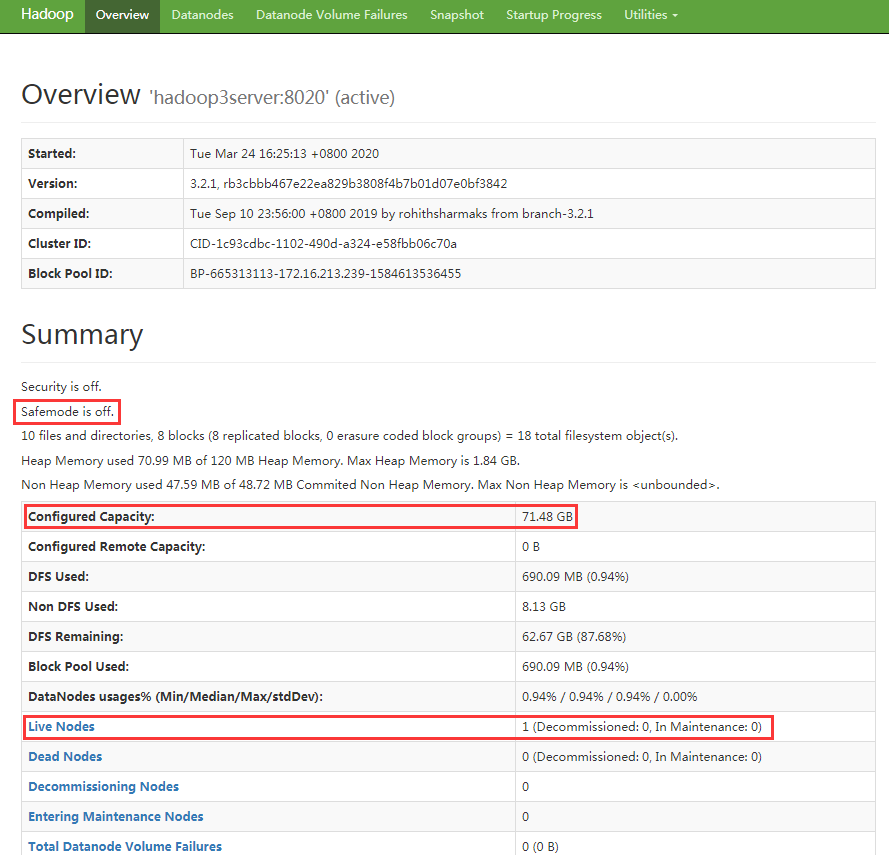Click the DFS Remaining value
The image size is (889, 855).
tap(574, 637)
